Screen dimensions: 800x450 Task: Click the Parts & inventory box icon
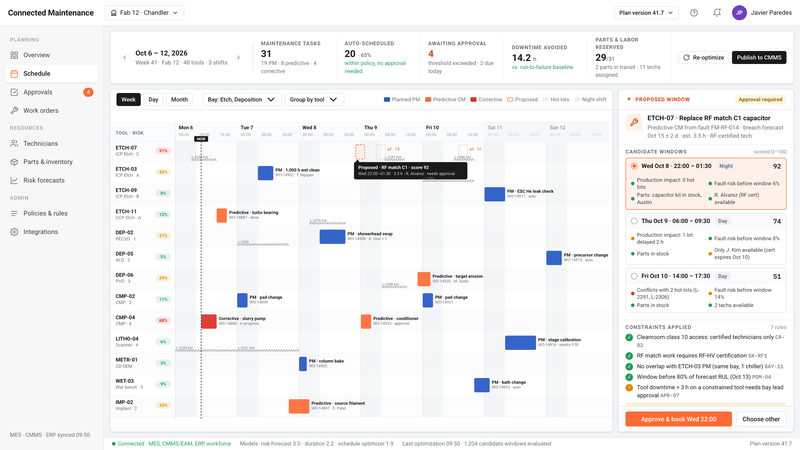pos(14,162)
